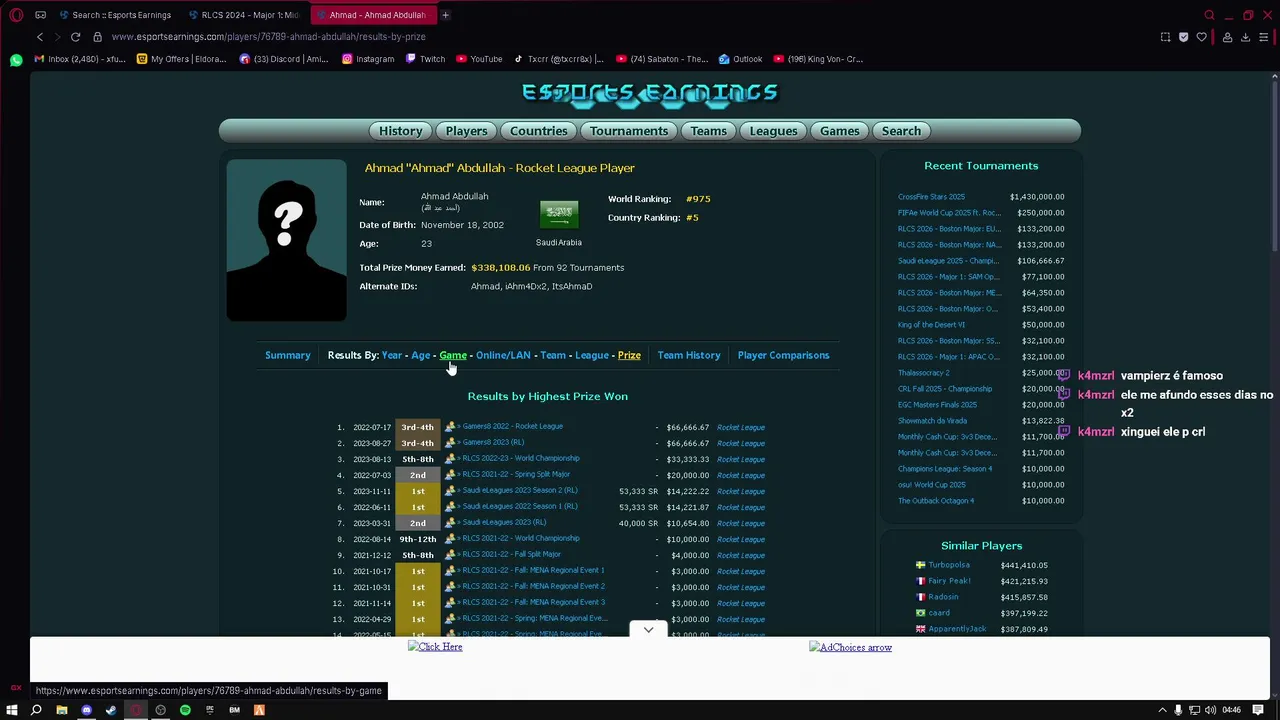The width and height of the screenshot is (1280, 720).
Task: Click the Saudi Arabia flag image
Action: click(559, 214)
